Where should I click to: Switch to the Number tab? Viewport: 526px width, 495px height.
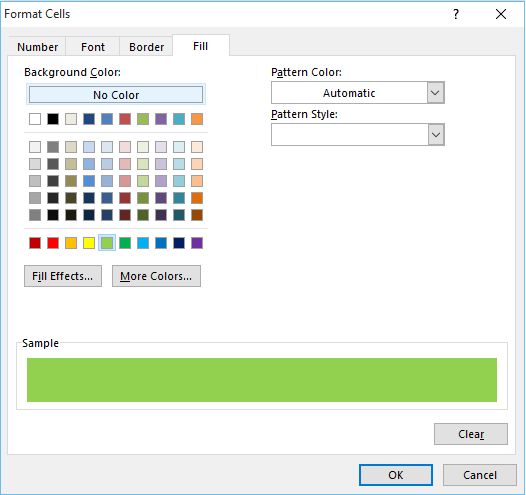click(37, 47)
